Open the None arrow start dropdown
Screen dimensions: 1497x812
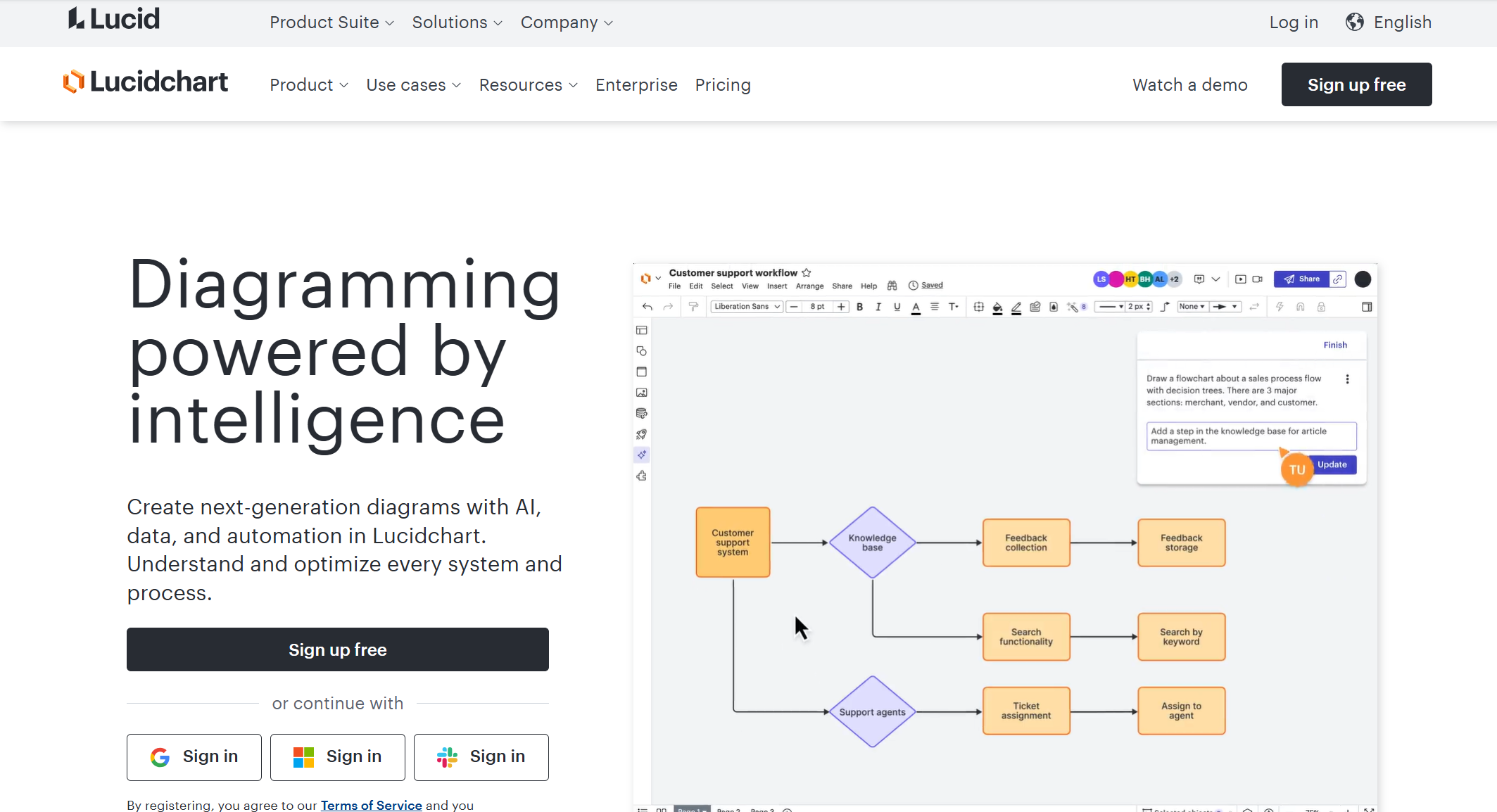click(1192, 307)
